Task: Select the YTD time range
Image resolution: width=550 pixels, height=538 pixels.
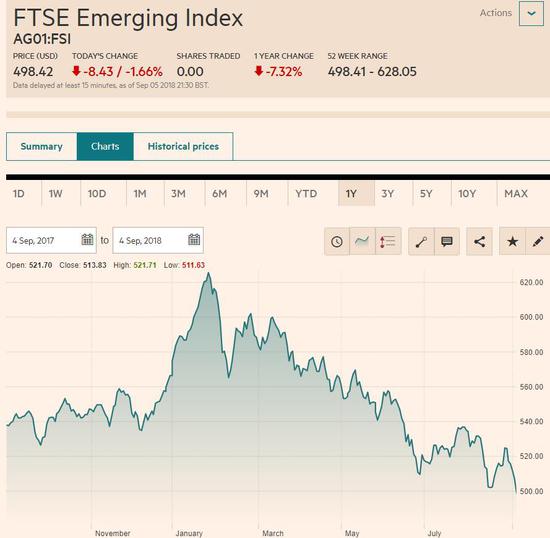Action: 306,194
